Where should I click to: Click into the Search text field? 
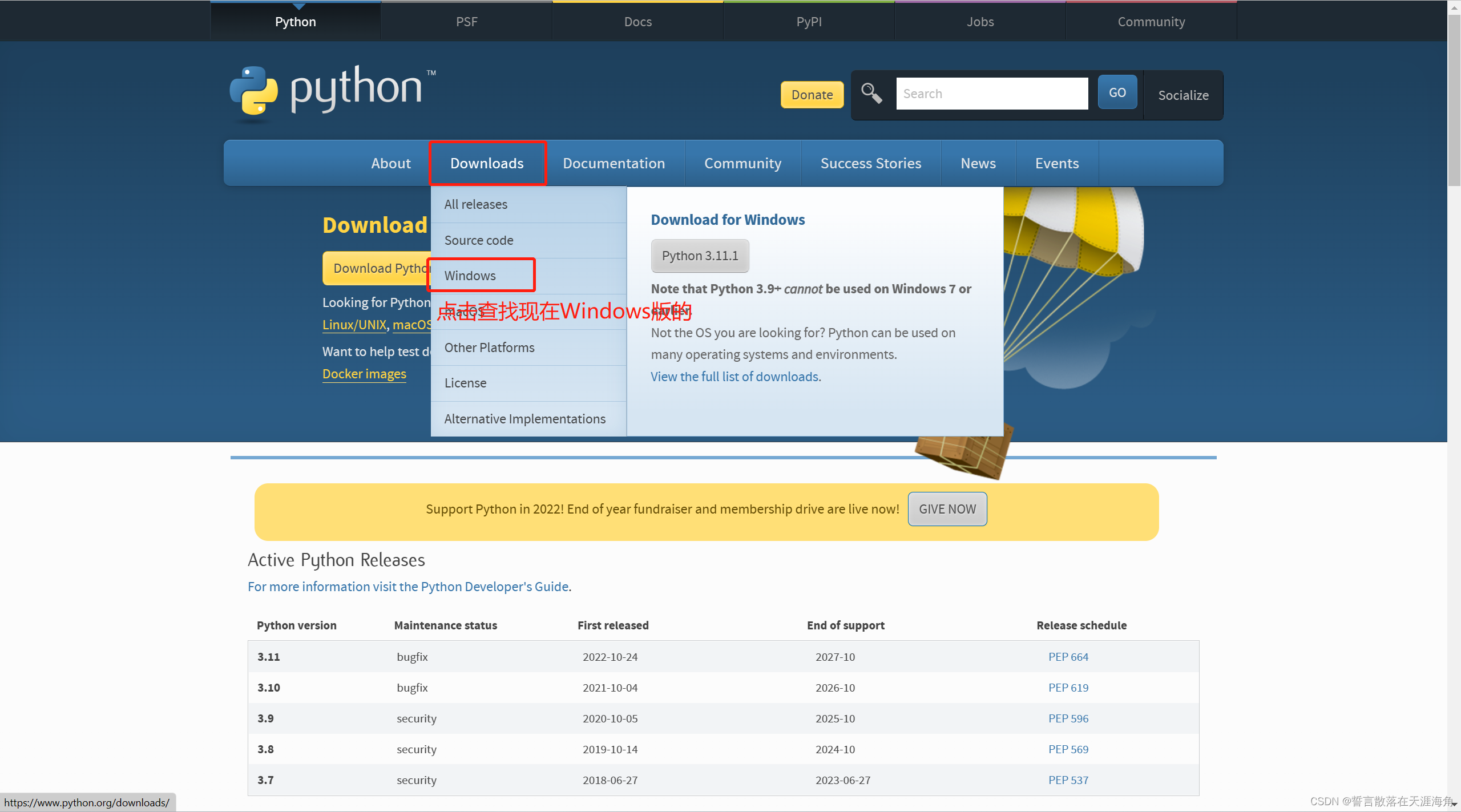pos(992,94)
